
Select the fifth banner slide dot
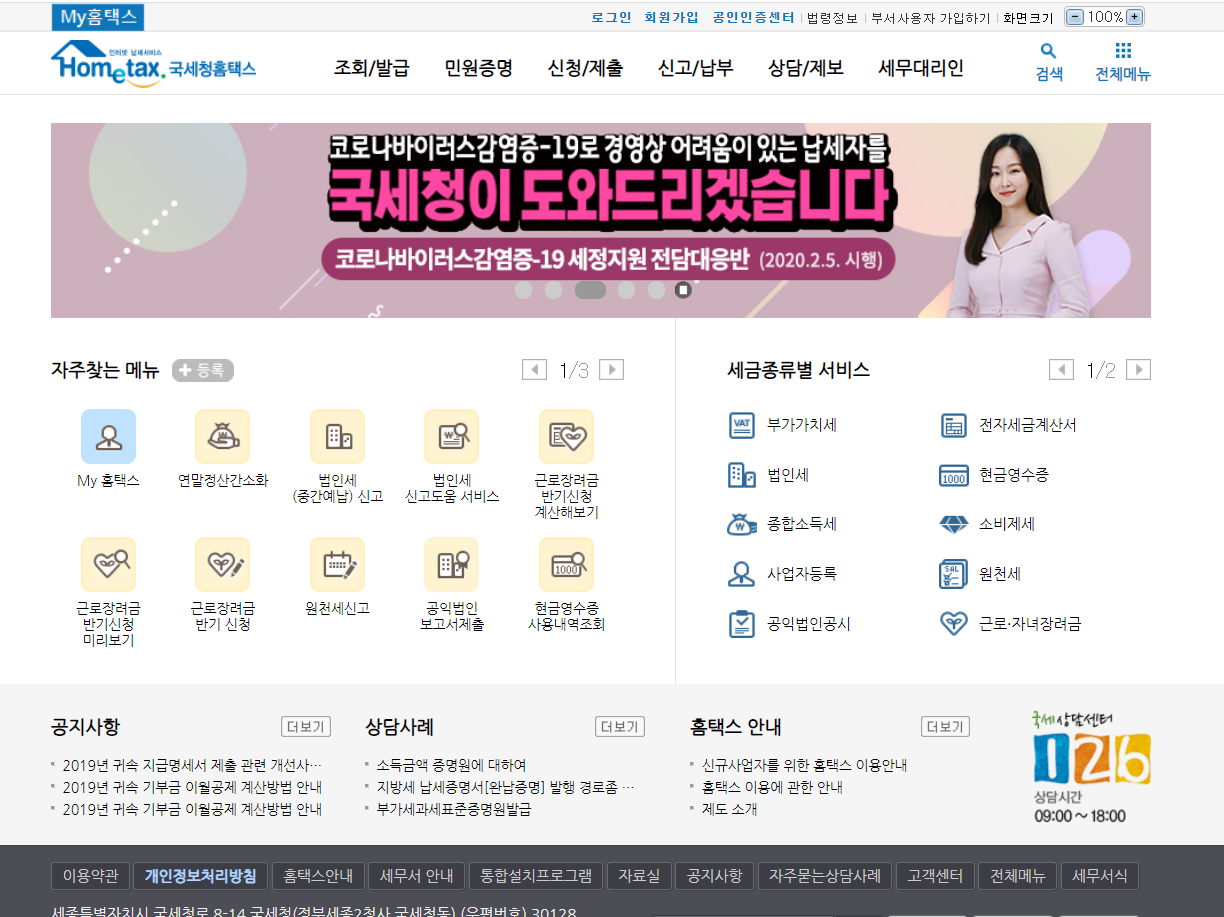coord(656,290)
